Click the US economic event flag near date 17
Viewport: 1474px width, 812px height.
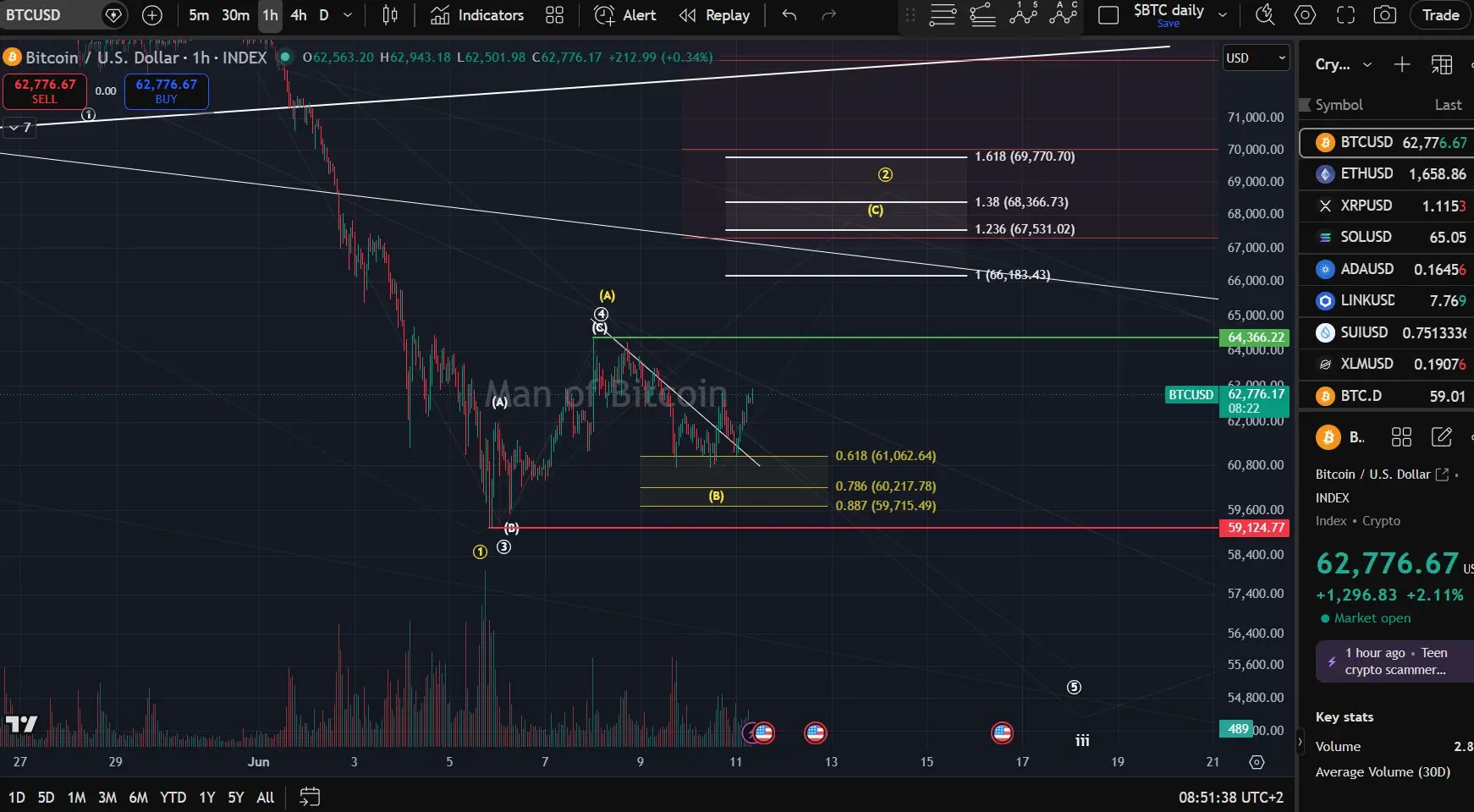point(1002,732)
